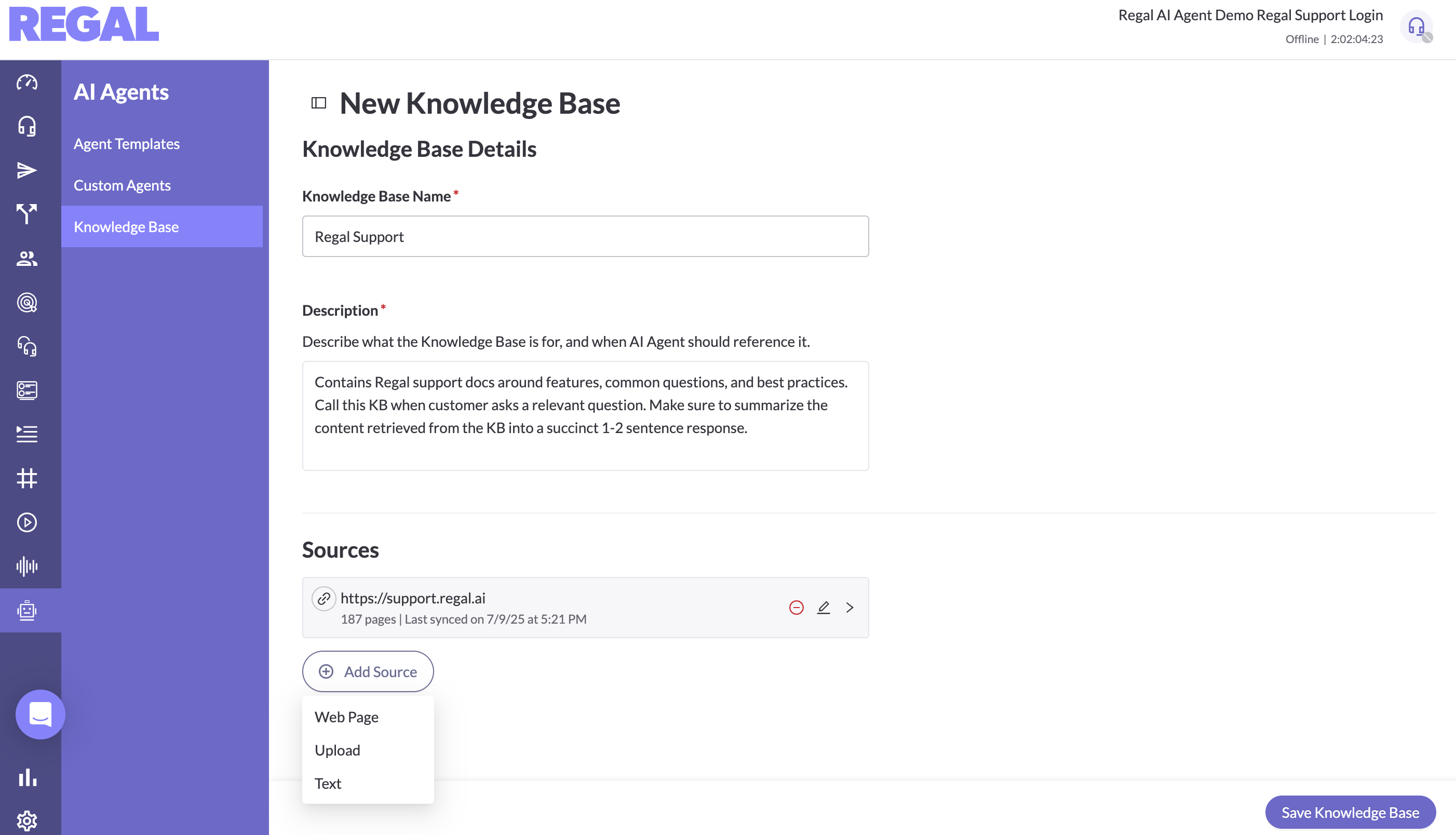Click the AI Agents panel heading
This screenshot has height=835, width=1456.
(121, 92)
